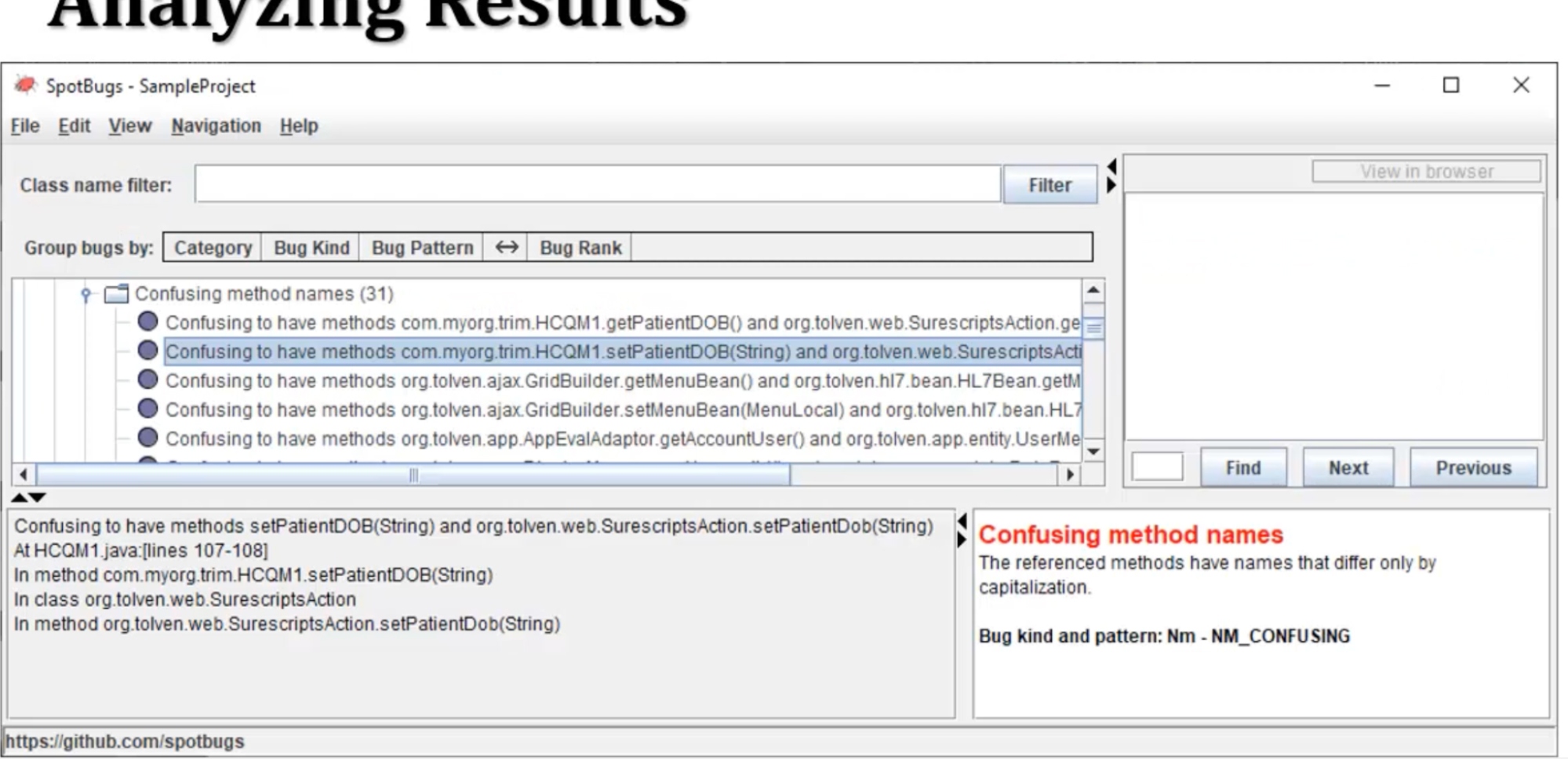Image resolution: width=1568 pixels, height=759 pixels.
Task: Click bug dot icon for setPatientDOB(String) entry
Action: pos(147,350)
